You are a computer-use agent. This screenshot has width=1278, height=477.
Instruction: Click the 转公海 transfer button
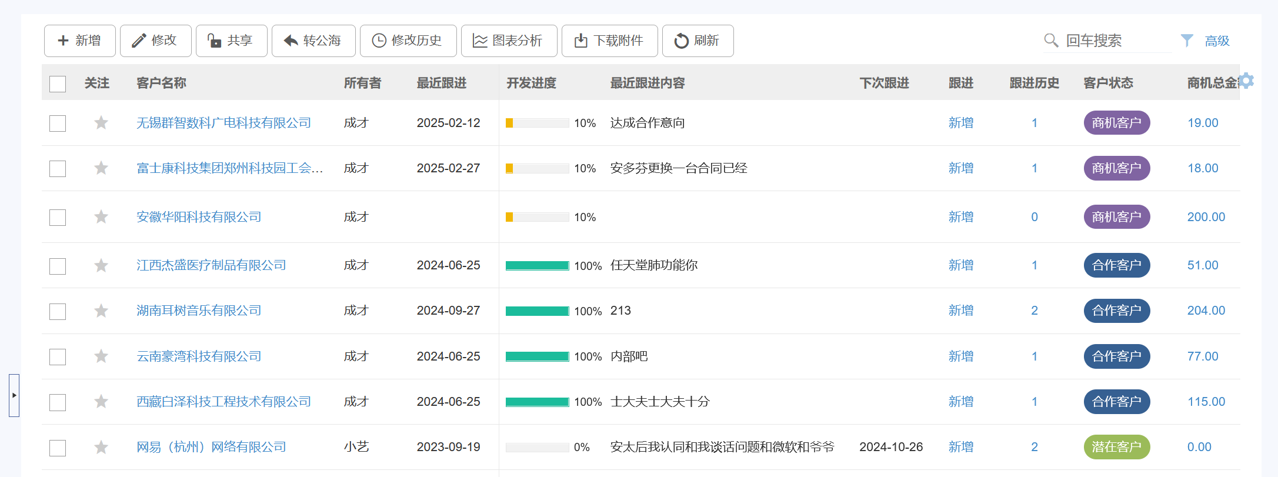(313, 41)
